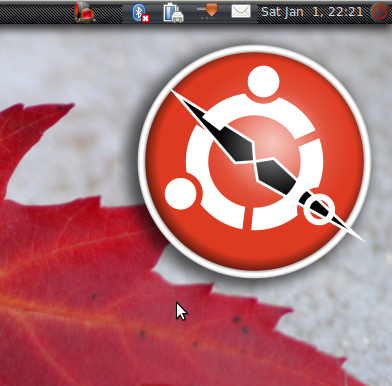Image resolution: width=392 pixels, height=386 pixels.
Task: Open the red power session menu
Action: [380, 12]
